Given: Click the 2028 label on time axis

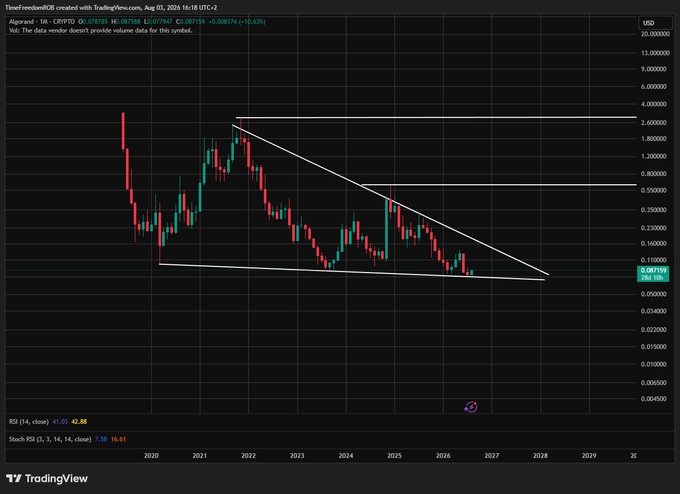Looking at the screenshot, I should pos(540,455).
